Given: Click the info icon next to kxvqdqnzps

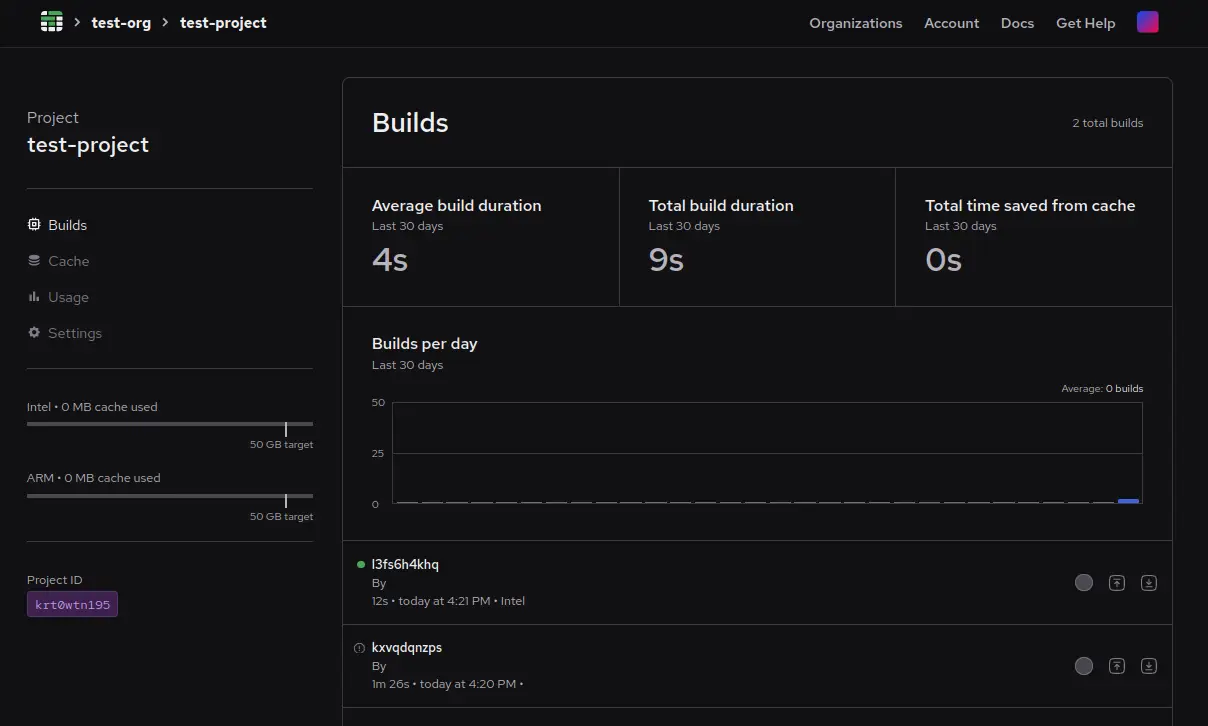Looking at the screenshot, I should 359,647.
